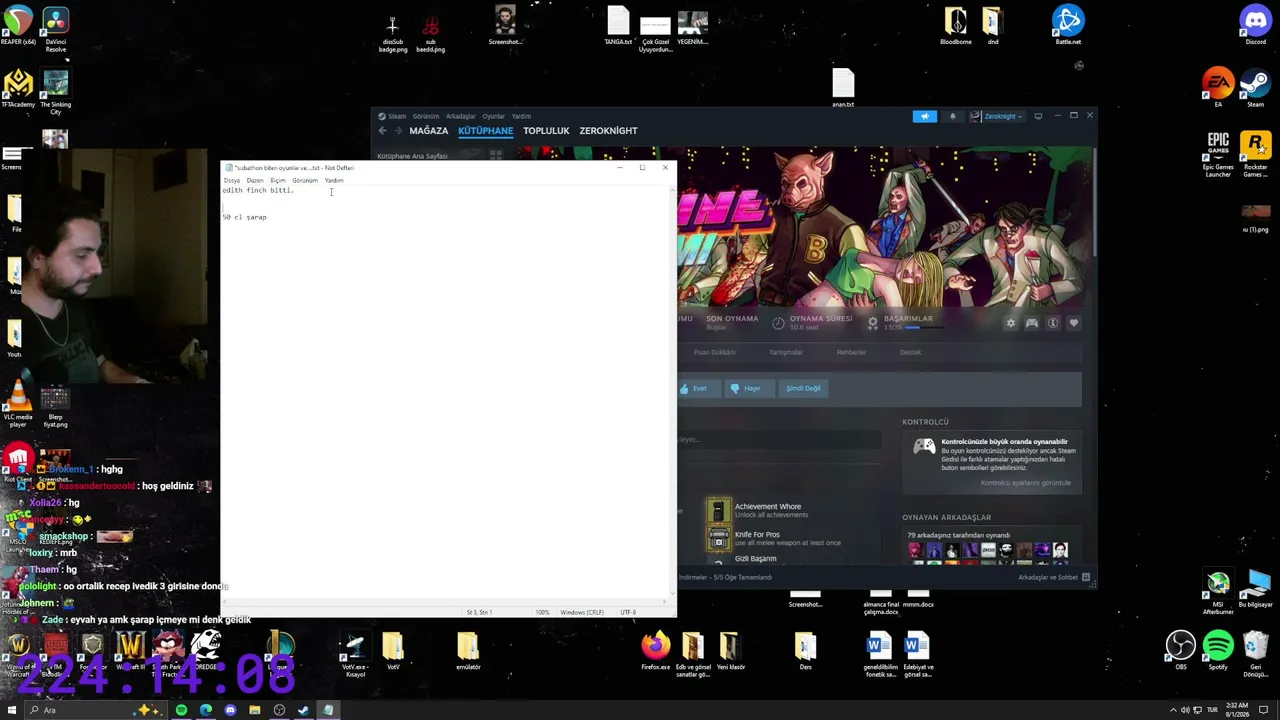This screenshot has width=1280, height=720.
Task: Open Firefox.exe desktop shortcut
Action: click(x=656, y=650)
